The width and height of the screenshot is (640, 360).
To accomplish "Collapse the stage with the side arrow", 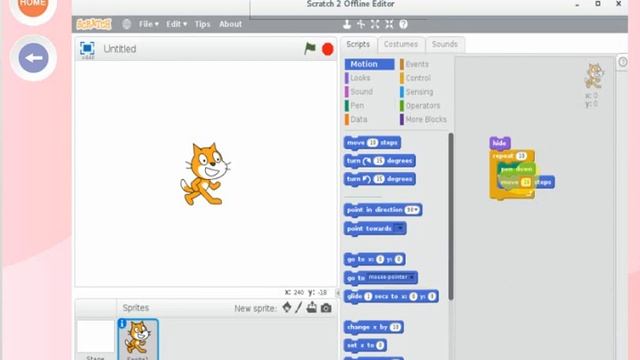I will point(338,293).
